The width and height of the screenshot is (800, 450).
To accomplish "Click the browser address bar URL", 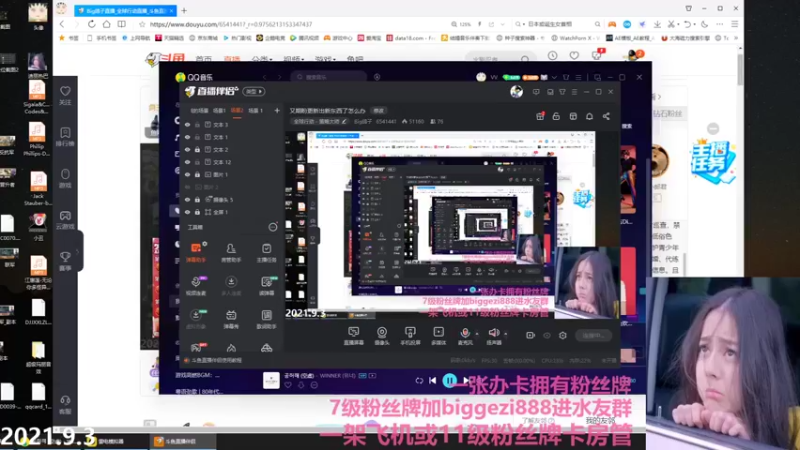I will pos(231,24).
